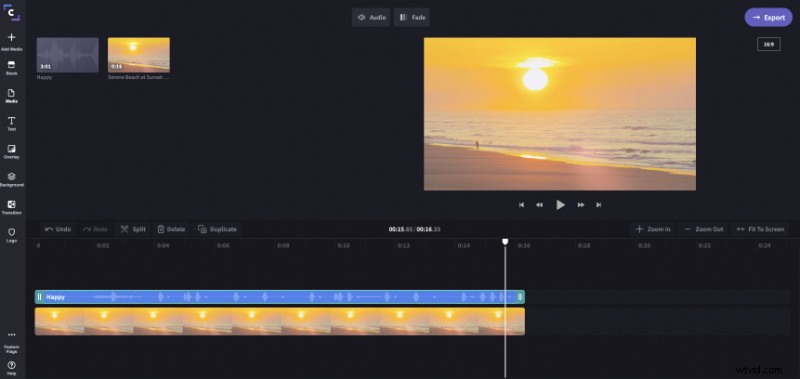
Task: Rewind the preview playback
Action: pos(539,205)
